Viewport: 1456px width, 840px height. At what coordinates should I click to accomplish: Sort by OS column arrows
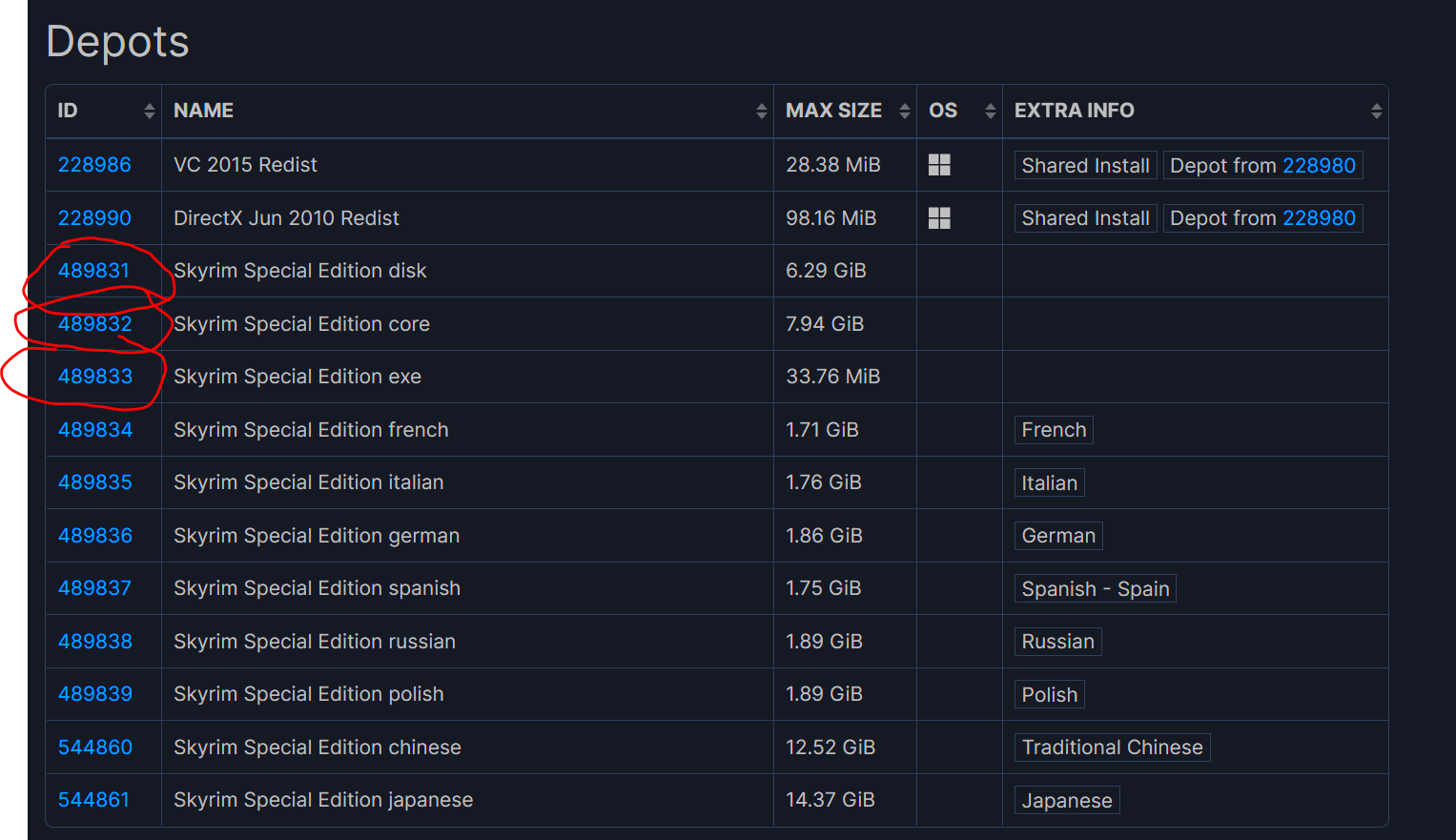point(991,111)
